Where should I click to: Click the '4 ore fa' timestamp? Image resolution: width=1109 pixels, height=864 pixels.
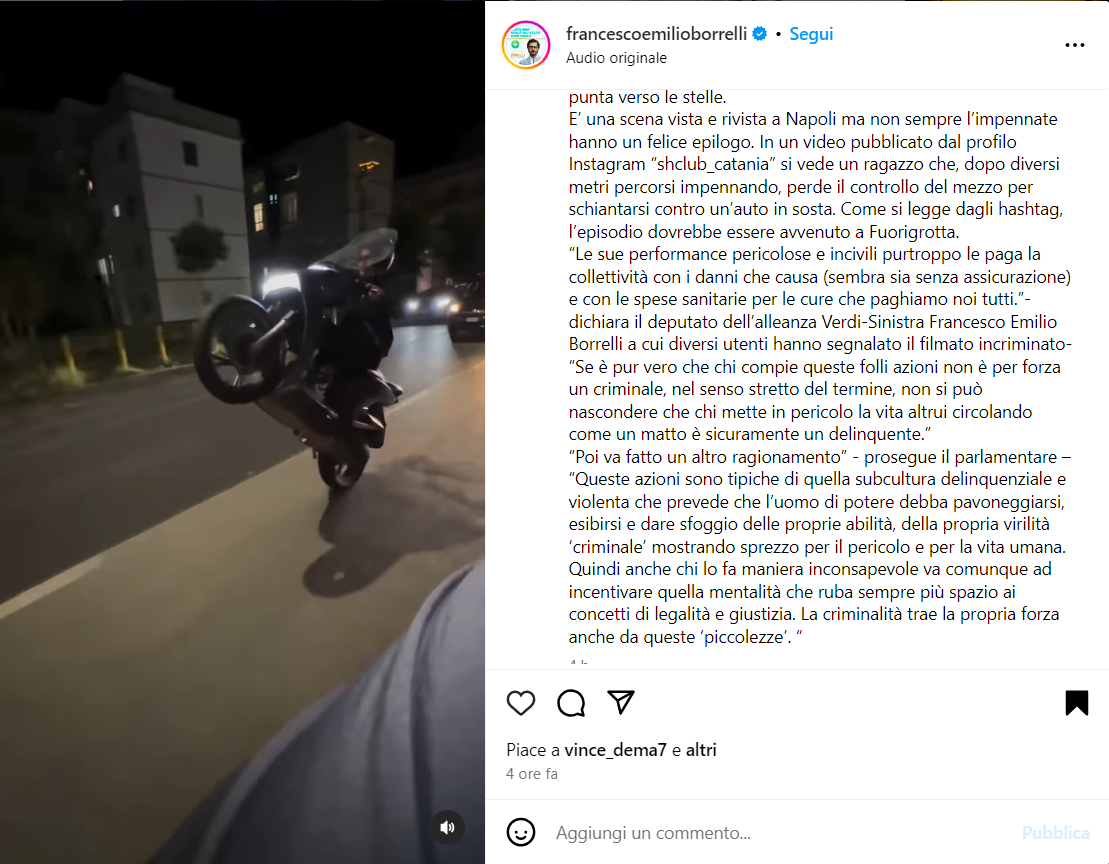click(x=532, y=774)
